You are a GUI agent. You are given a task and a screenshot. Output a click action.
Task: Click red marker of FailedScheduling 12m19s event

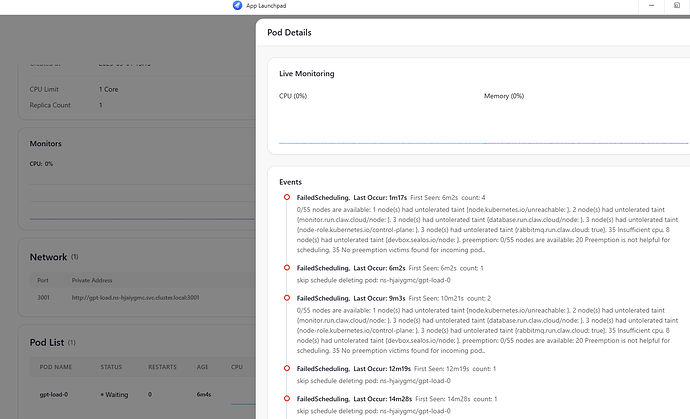click(x=287, y=368)
